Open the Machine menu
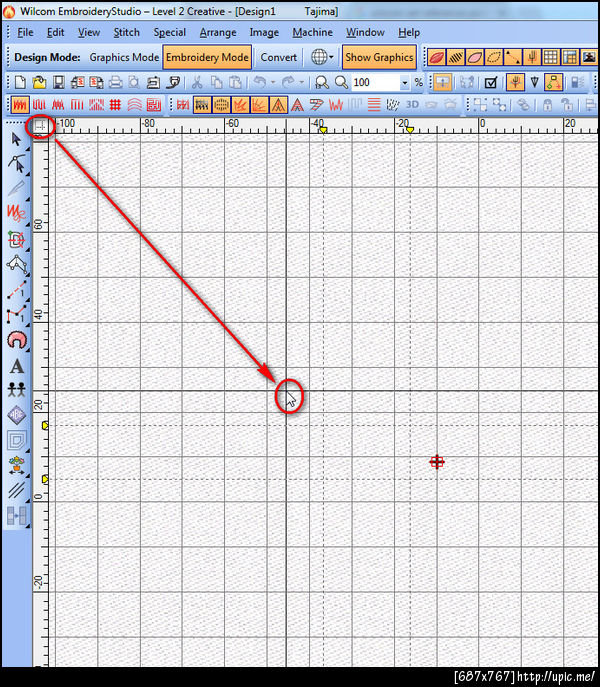600x687 pixels. click(x=312, y=32)
